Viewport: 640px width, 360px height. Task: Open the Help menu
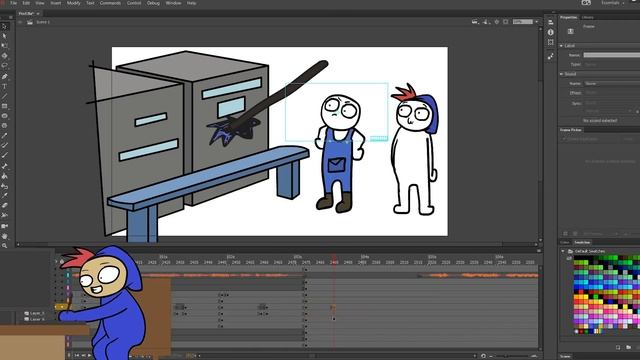pos(191,3)
